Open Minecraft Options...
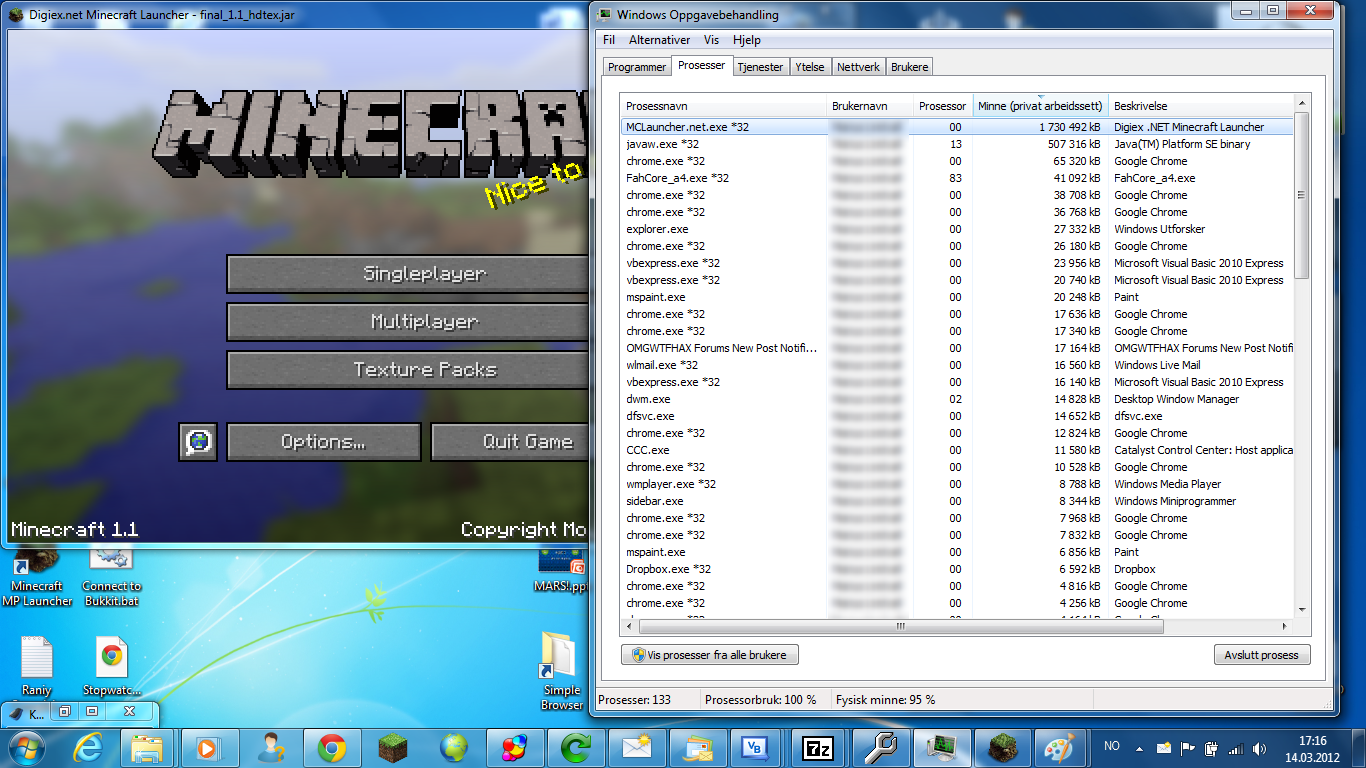1366x768 pixels. click(x=324, y=442)
